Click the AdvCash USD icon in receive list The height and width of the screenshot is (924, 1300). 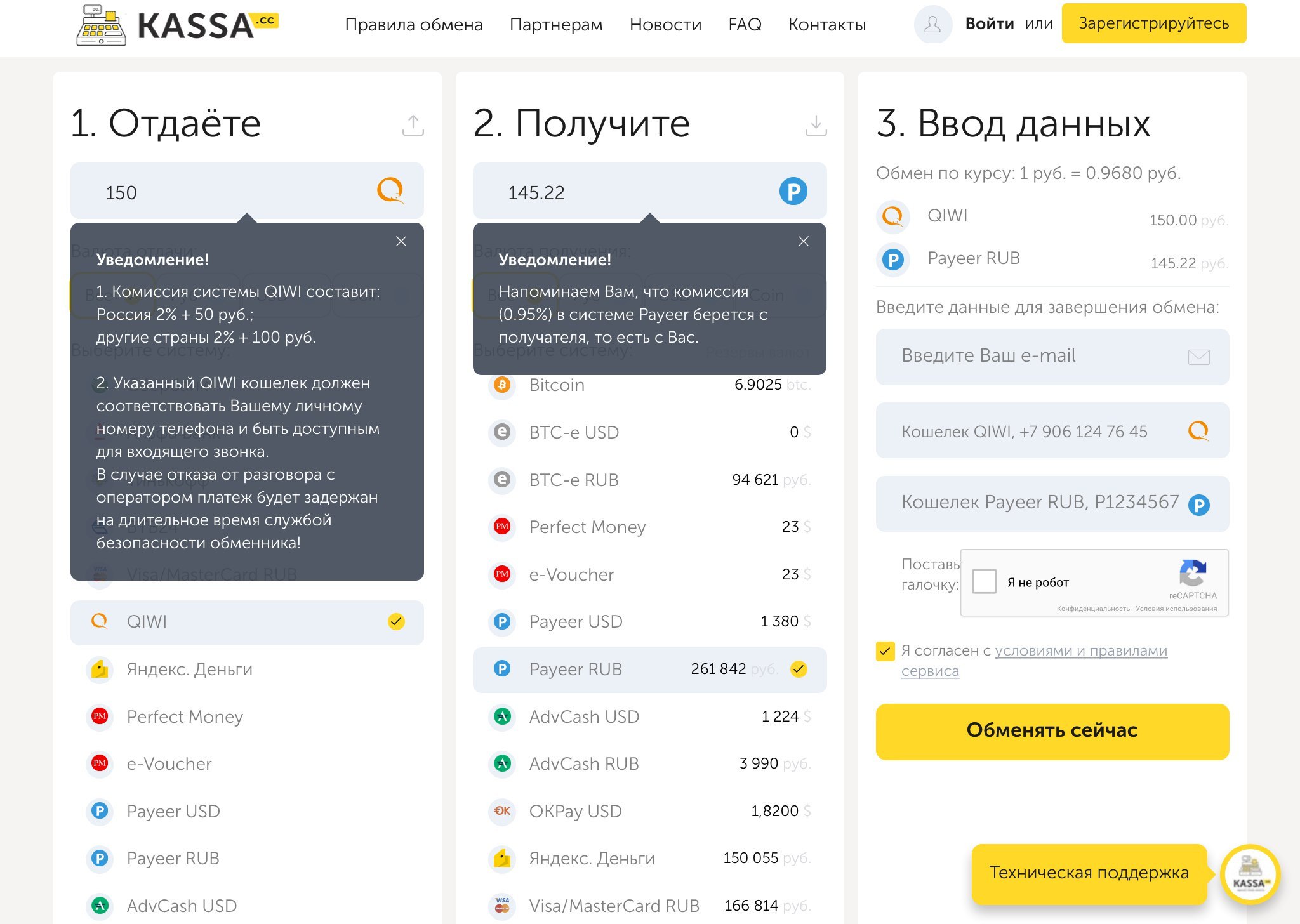[x=502, y=716]
